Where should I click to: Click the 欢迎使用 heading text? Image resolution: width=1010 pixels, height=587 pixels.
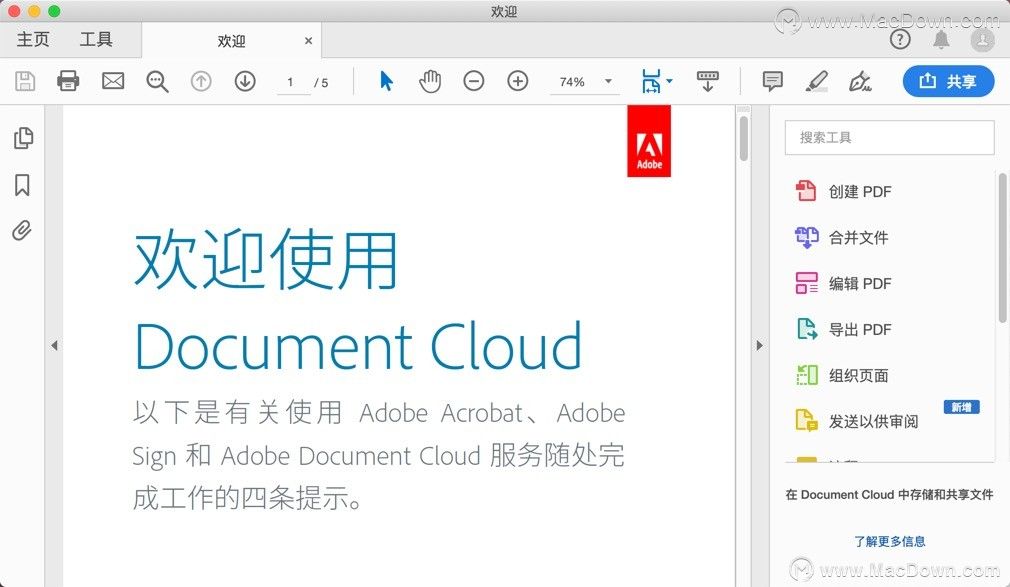click(265, 260)
